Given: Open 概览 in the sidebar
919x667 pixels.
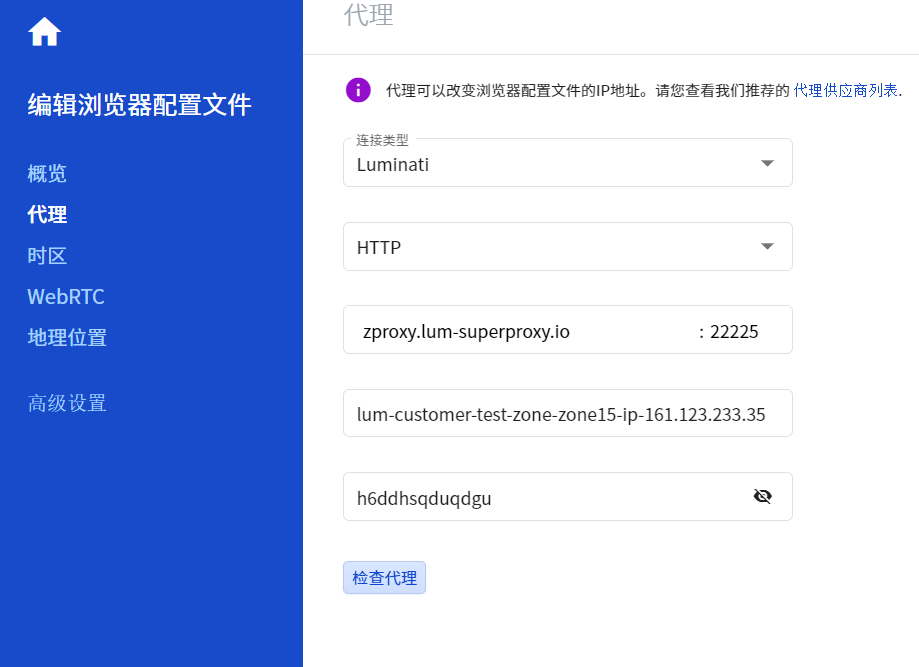Looking at the screenshot, I should click(47, 173).
